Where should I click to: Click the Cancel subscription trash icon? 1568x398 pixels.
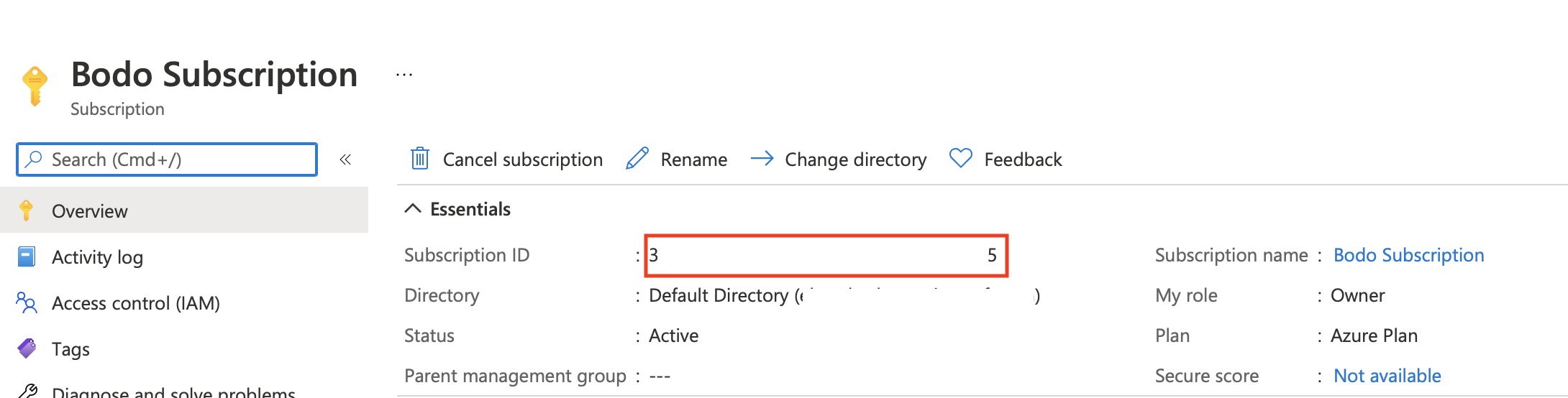420,159
